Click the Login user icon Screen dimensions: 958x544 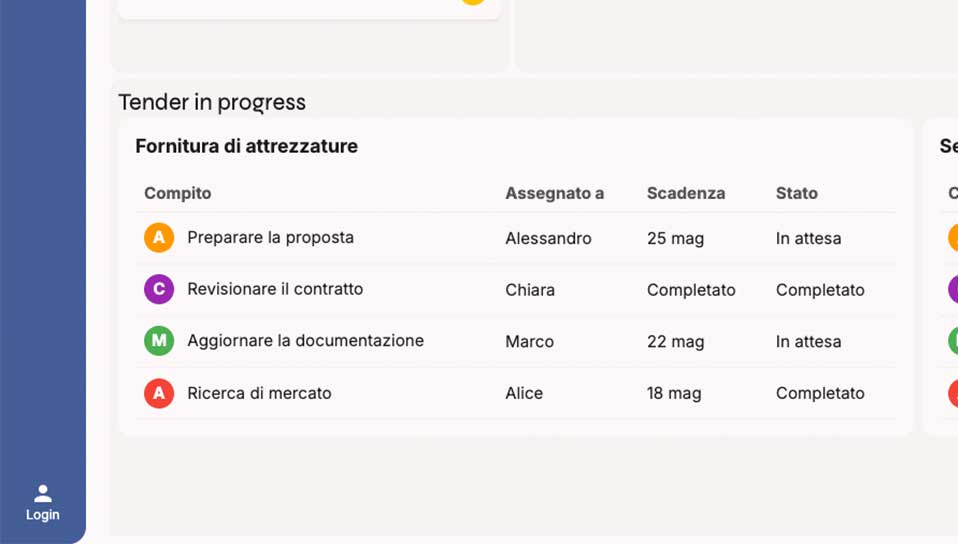tap(43, 493)
